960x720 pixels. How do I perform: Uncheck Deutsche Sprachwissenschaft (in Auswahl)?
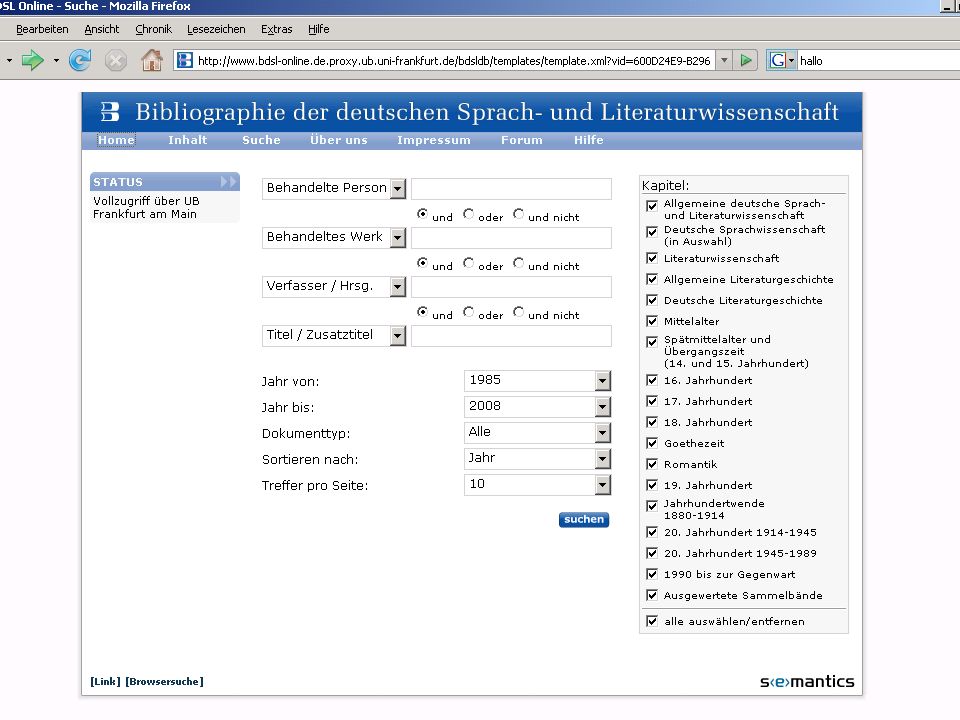click(x=652, y=232)
